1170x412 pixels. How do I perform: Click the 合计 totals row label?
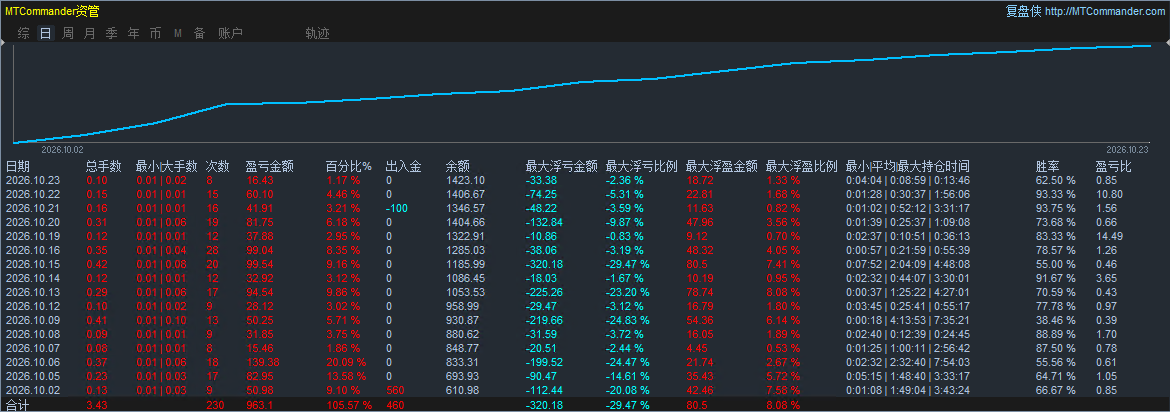click(x=16, y=405)
